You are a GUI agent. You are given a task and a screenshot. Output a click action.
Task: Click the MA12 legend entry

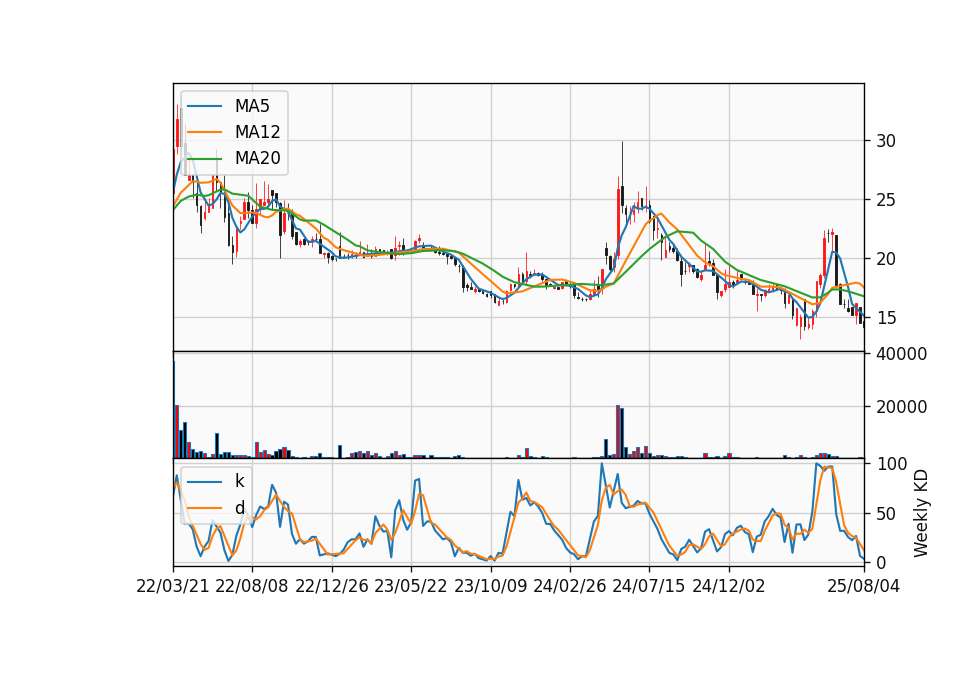pos(233,132)
